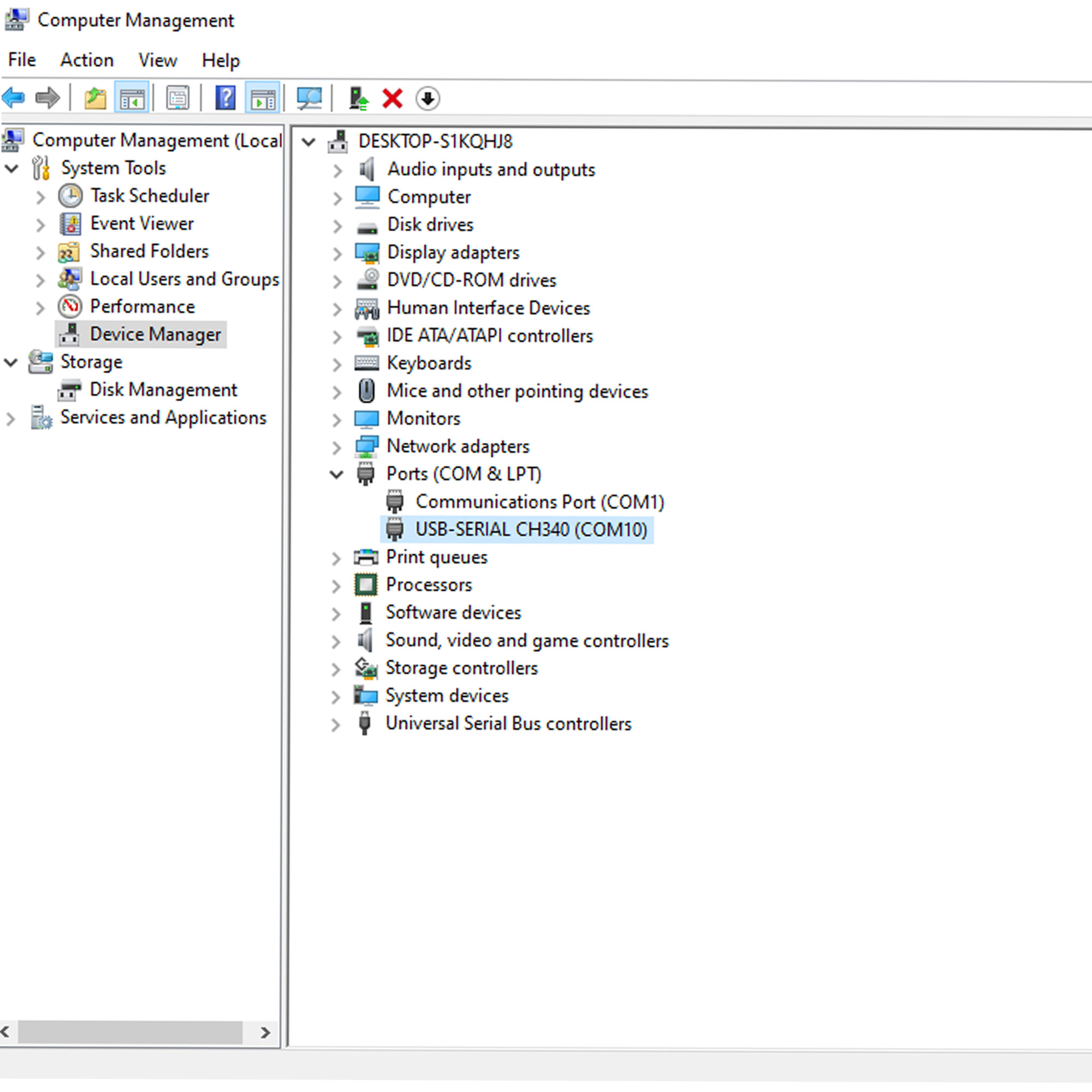Click the Help question mark toolbar icon
This screenshot has width=1092, height=1092.
click(x=225, y=98)
